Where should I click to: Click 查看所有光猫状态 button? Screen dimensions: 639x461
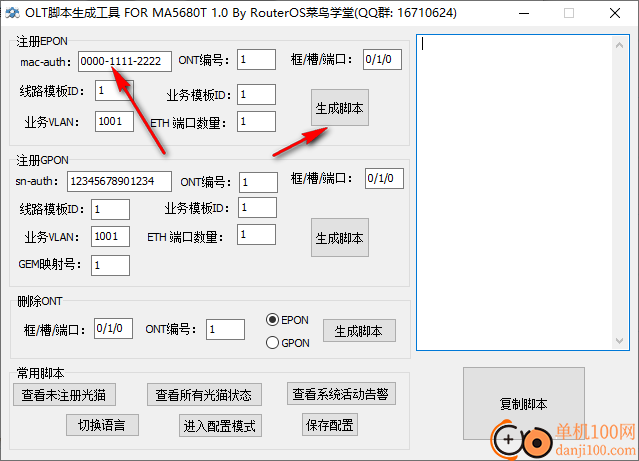pos(204,395)
